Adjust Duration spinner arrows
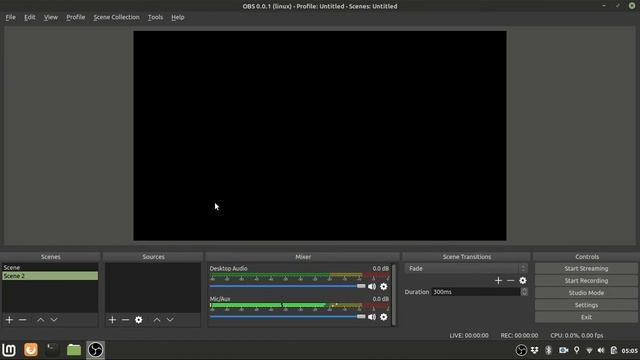 coord(524,292)
